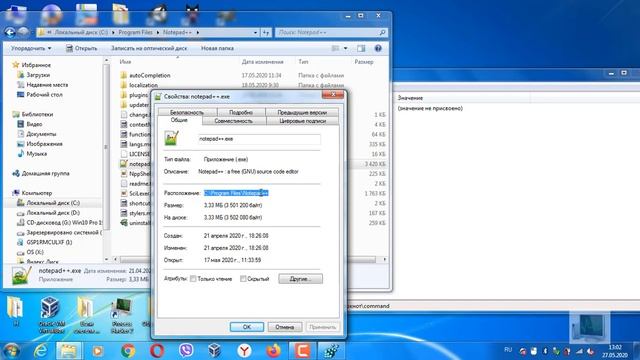Select Рабочий стол in the navigation pane

click(x=44, y=95)
